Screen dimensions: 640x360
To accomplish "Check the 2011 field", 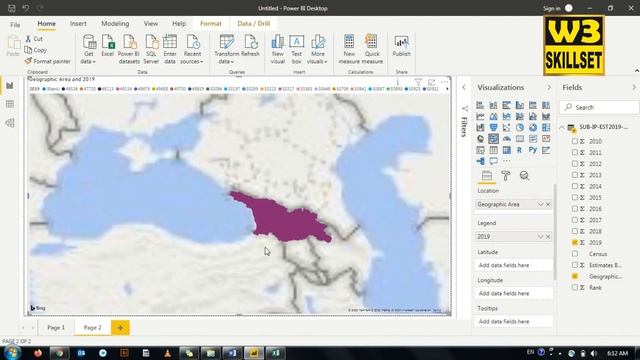I will [x=575, y=152].
